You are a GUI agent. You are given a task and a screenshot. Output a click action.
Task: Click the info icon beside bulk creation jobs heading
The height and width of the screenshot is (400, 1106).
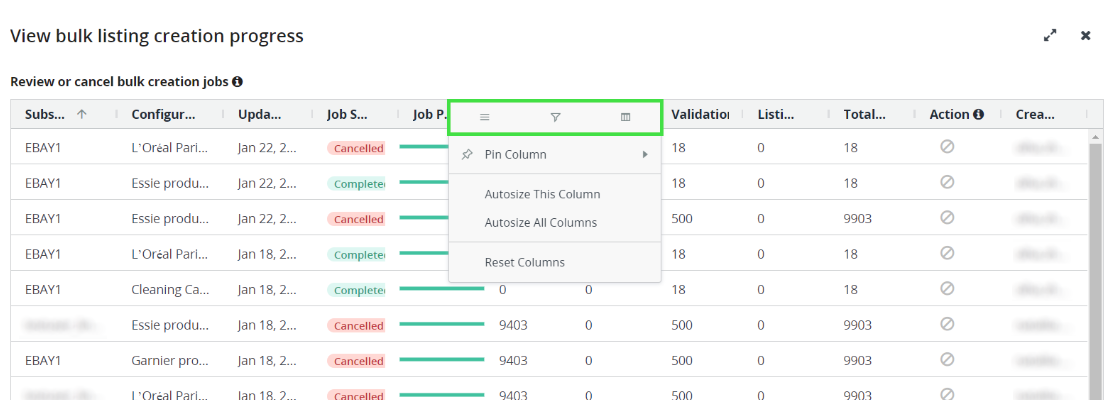238,82
